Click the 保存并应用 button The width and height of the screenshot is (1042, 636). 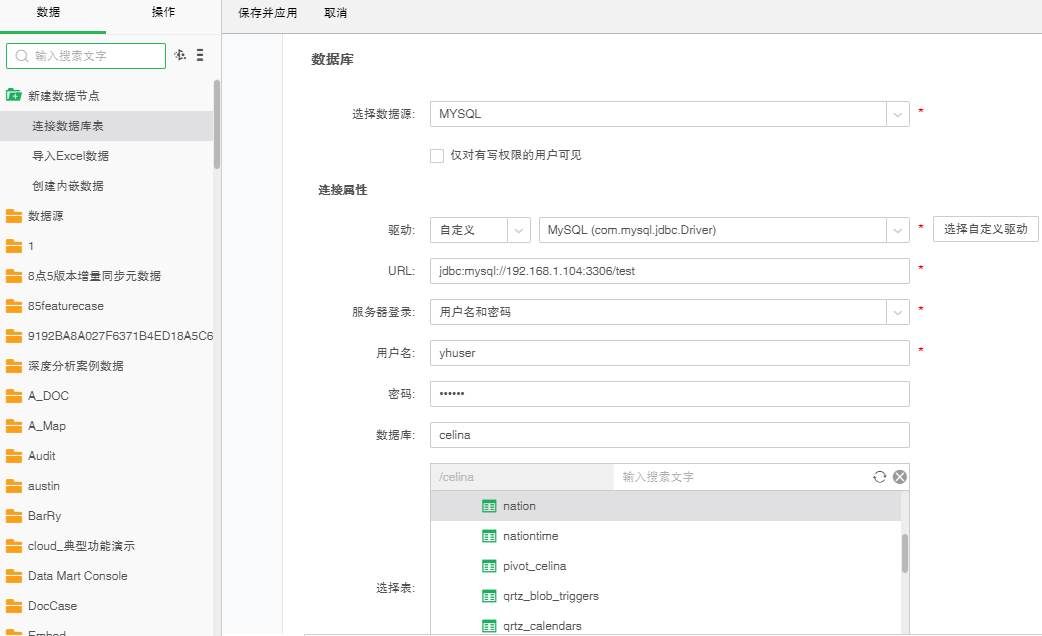267,14
